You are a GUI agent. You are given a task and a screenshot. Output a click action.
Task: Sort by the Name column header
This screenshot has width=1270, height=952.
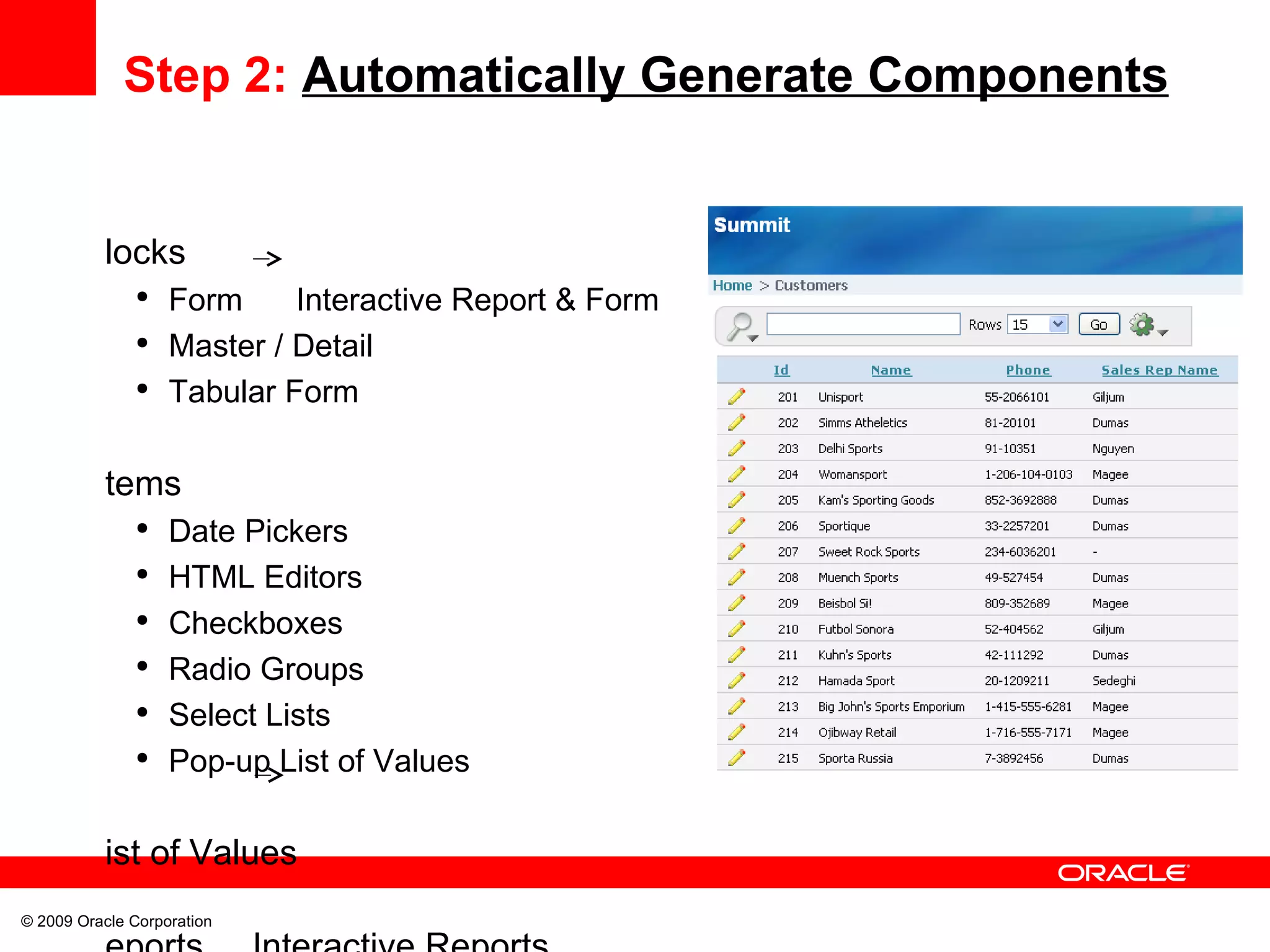coord(891,370)
